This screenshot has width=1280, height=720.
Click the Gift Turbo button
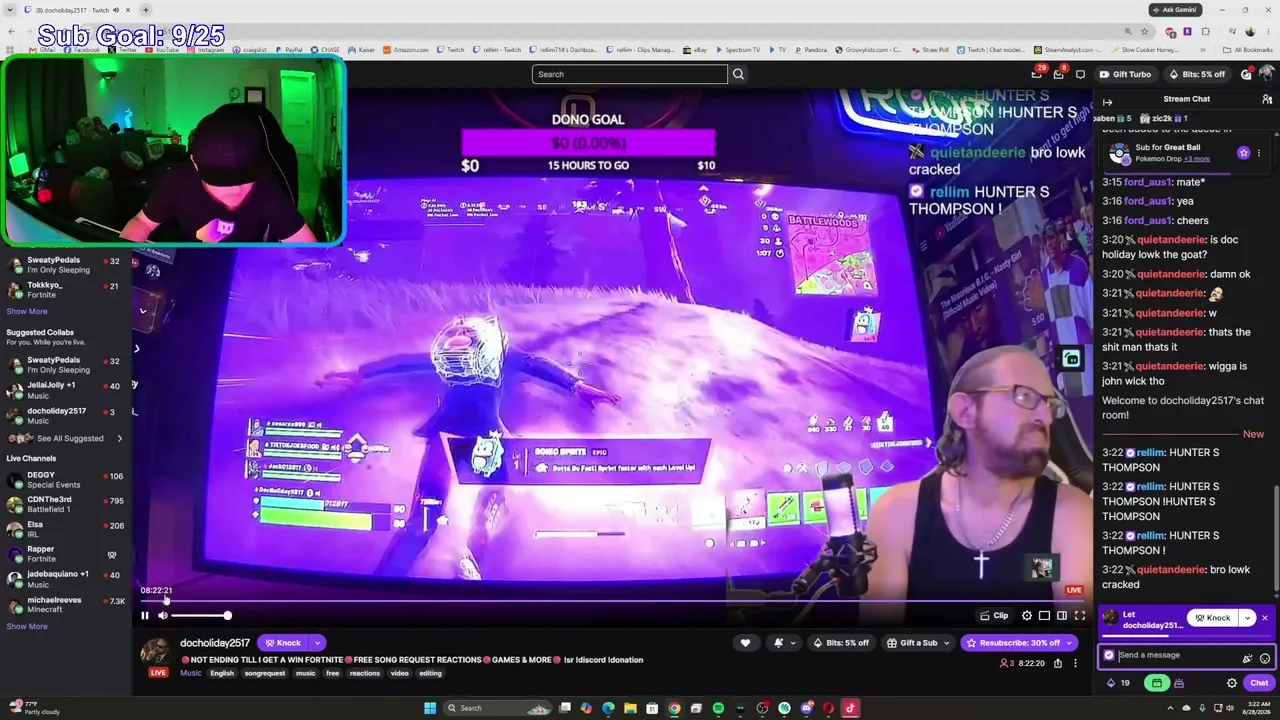pos(1125,74)
